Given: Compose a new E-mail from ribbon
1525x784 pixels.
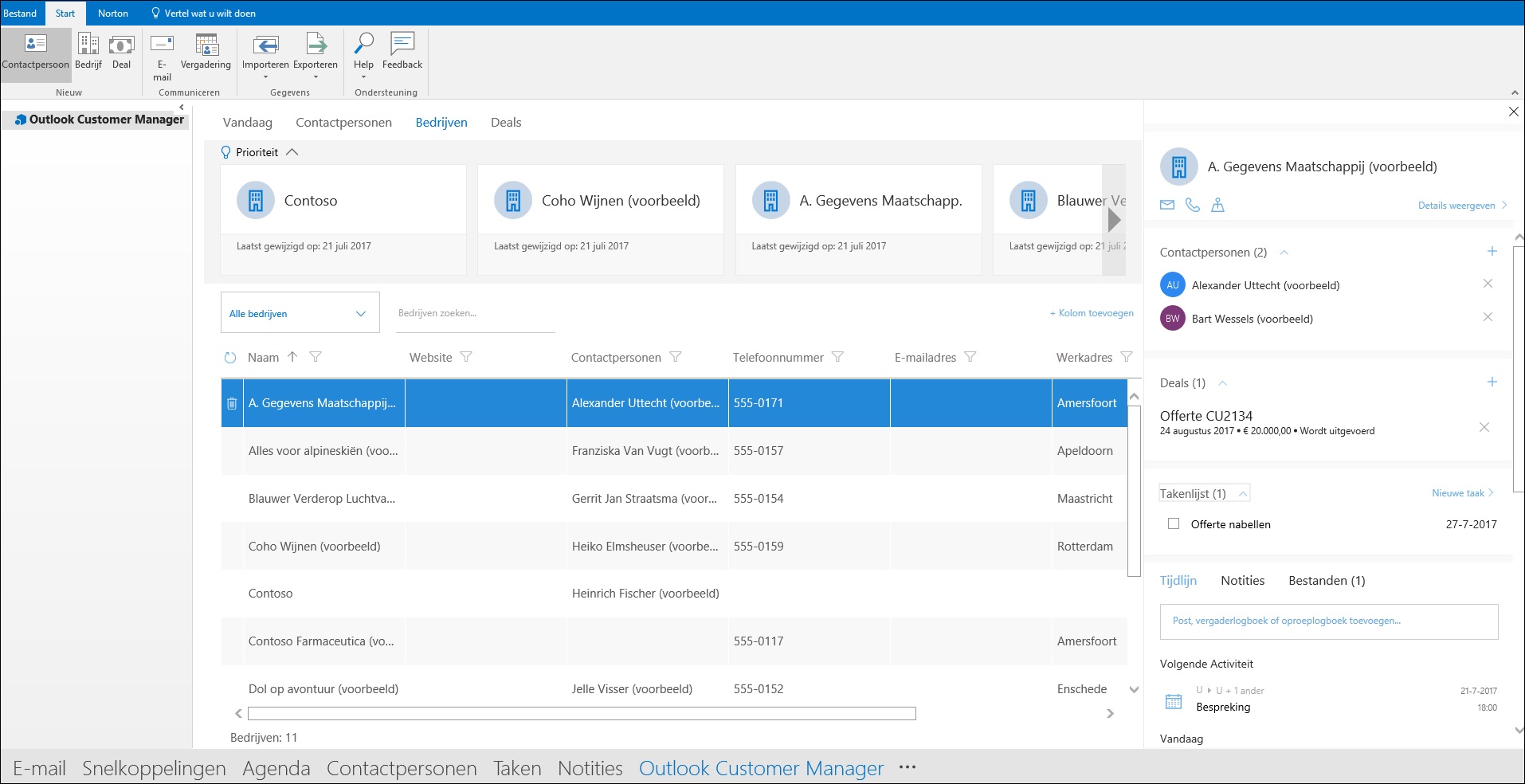Looking at the screenshot, I should 162,57.
